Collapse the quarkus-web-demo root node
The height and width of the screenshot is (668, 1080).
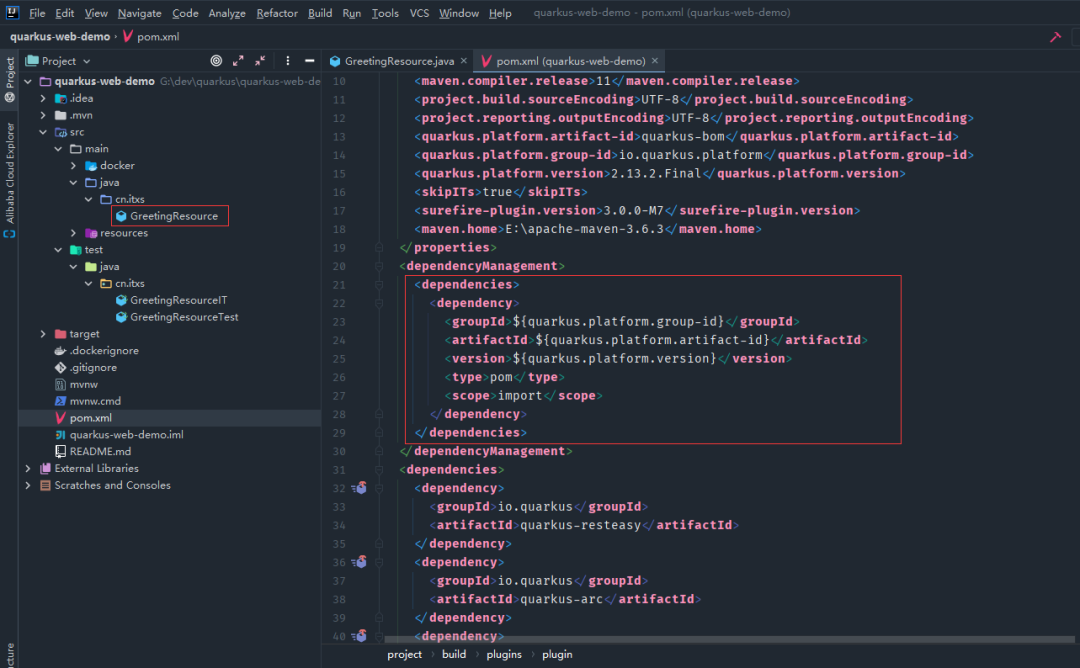point(28,81)
